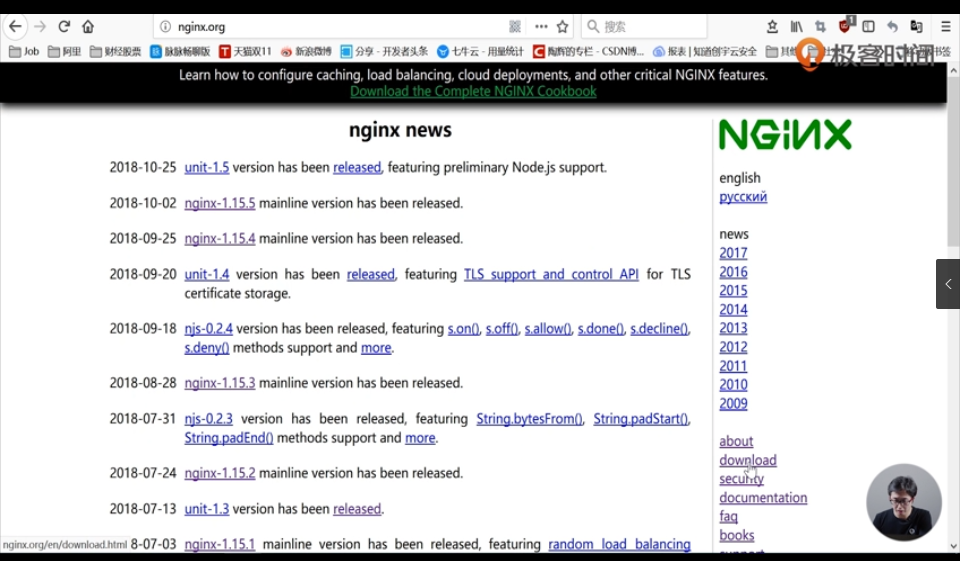Open the library icon in toolbar
The width and height of the screenshot is (960, 561).
tap(797, 26)
